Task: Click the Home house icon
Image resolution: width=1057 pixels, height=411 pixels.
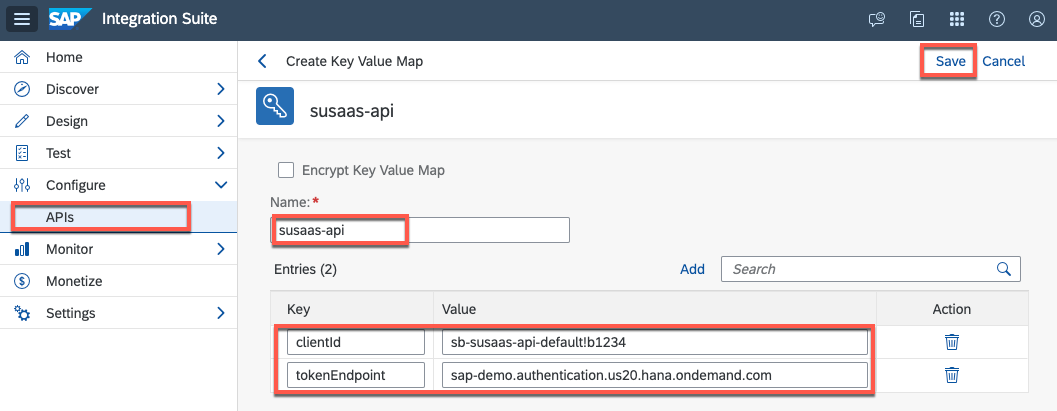Action: click(22, 57)
